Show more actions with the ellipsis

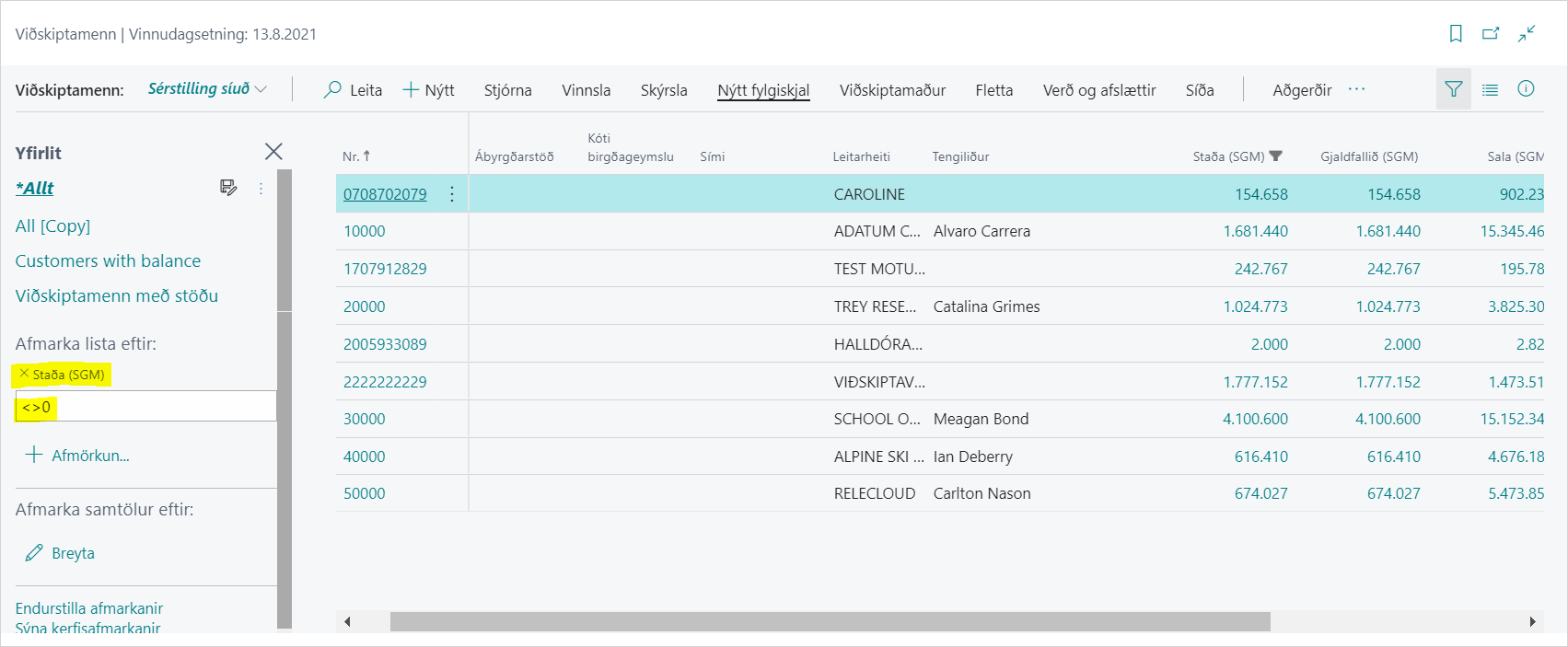click(x=1356, y=89)
